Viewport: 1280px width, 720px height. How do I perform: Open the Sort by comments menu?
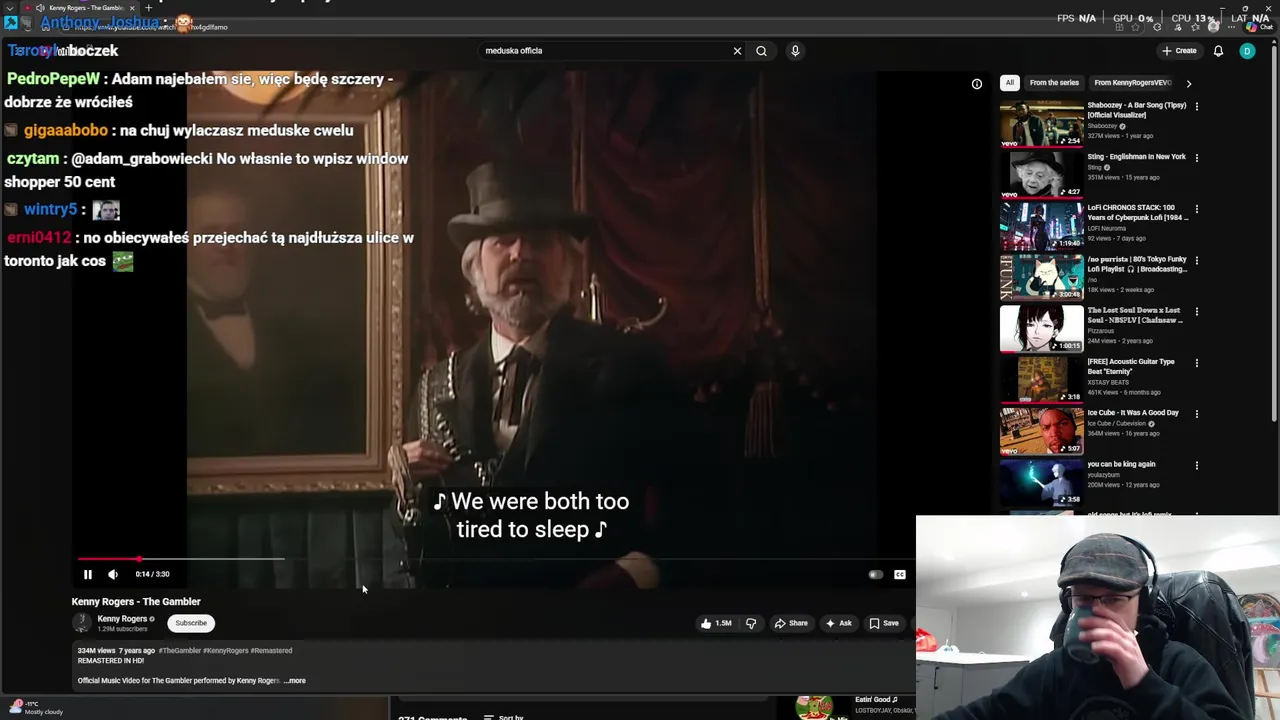click(503, 717)
